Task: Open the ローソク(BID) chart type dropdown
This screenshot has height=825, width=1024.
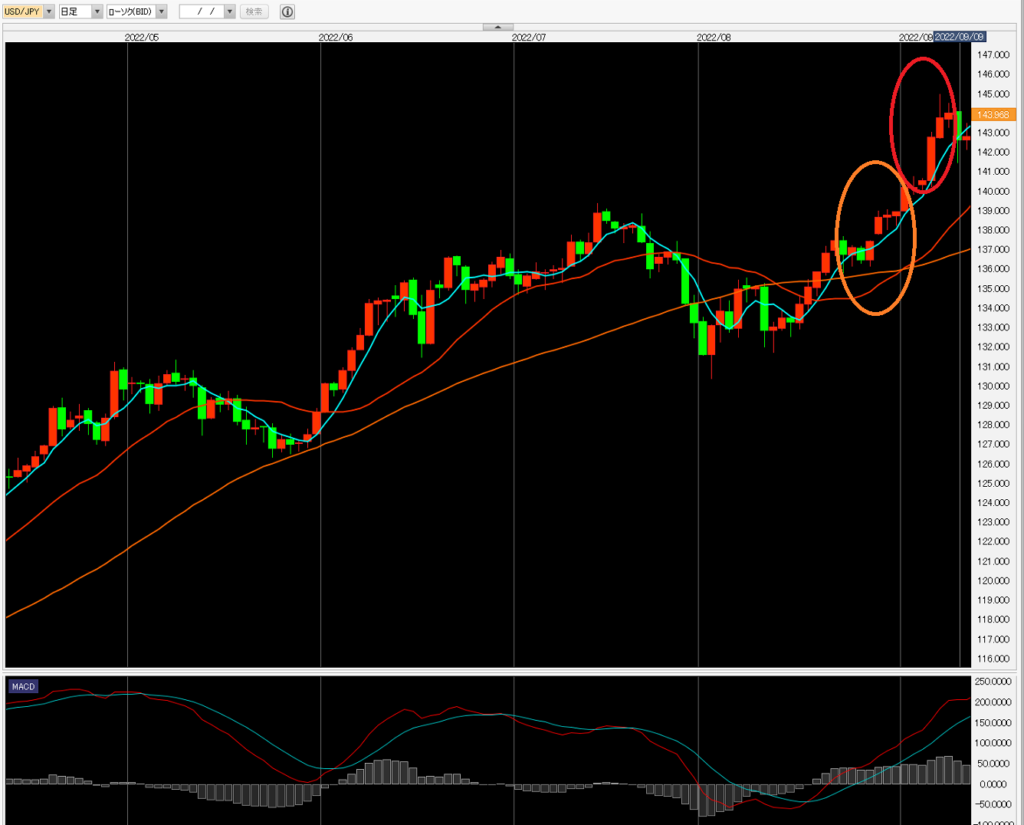Action: pyautogui.click(x=161, y=12)
